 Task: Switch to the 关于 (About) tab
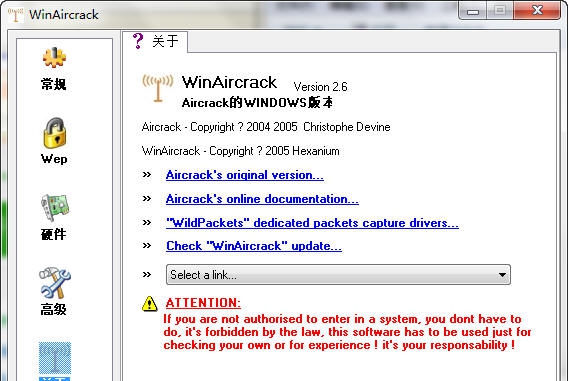[155, 41]
